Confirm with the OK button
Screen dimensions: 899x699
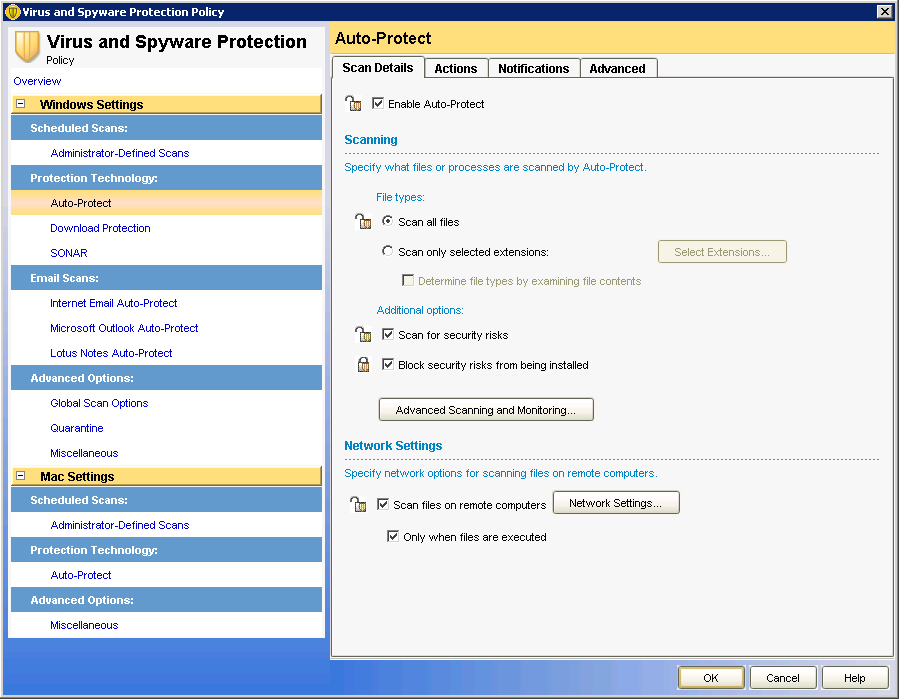coord(711,678)
